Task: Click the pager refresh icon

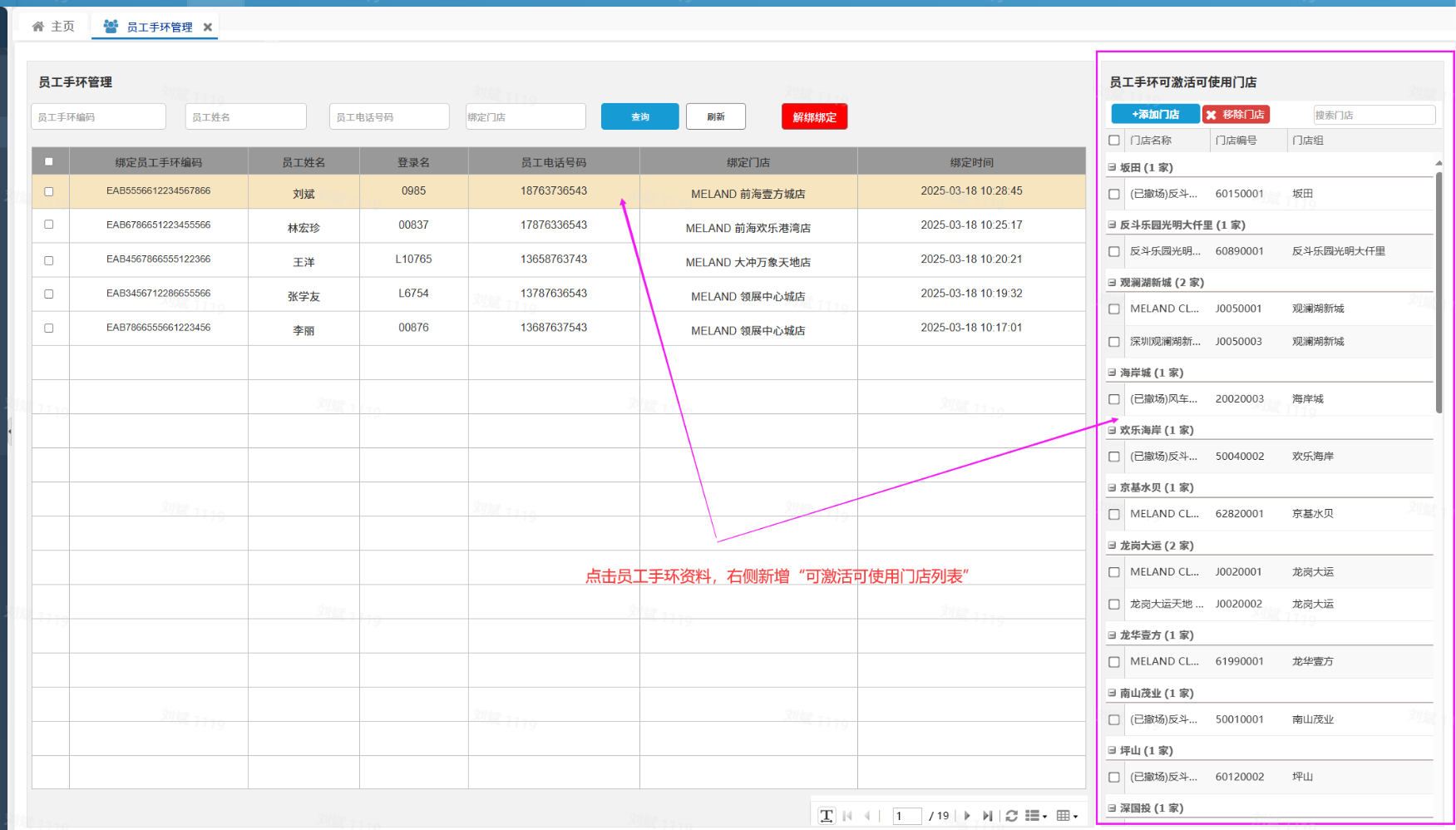Action: (x=1011, y=816)
